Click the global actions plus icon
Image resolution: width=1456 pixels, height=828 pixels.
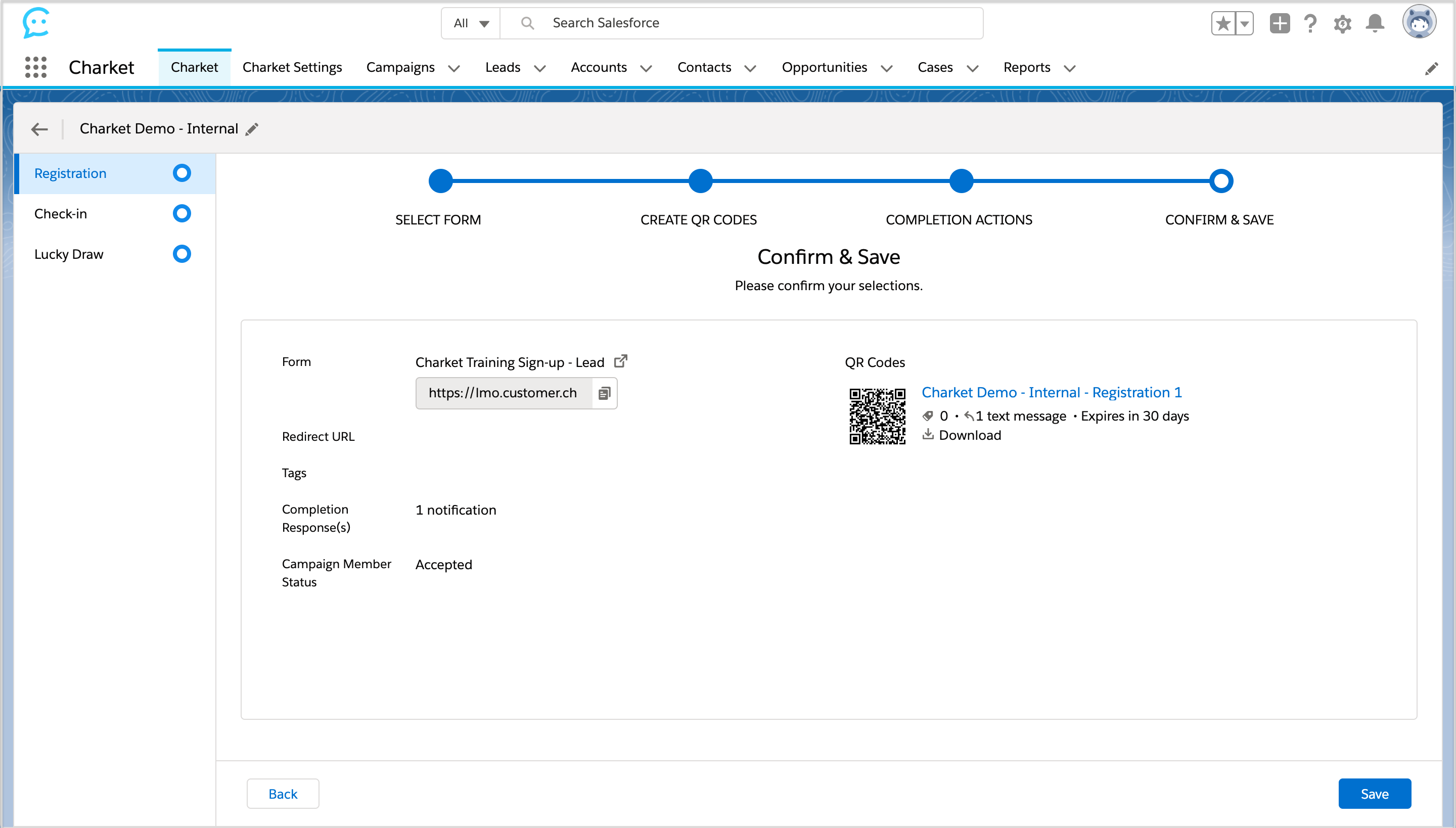(1279, 23)
